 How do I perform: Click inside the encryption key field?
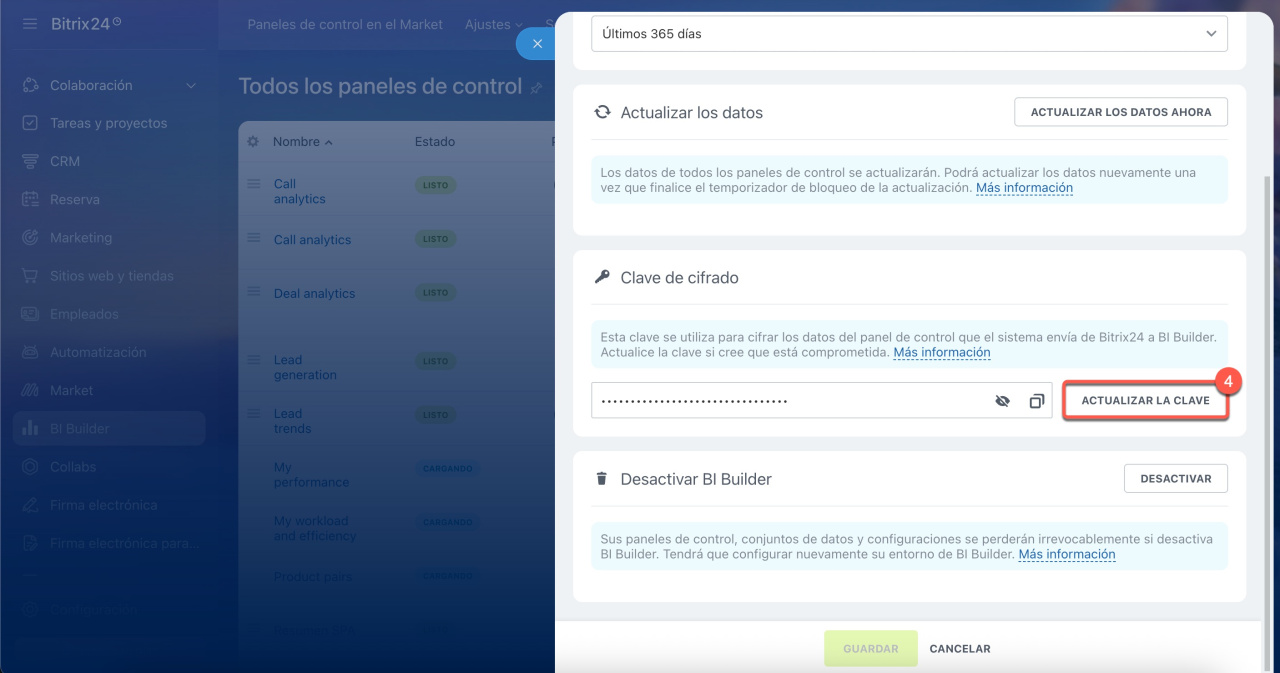(x=780, y=401)
